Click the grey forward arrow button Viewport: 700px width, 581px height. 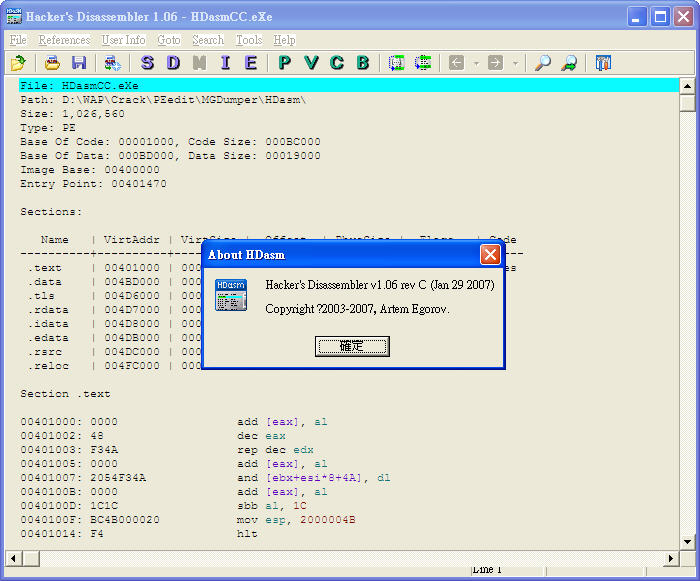(495, 63)
